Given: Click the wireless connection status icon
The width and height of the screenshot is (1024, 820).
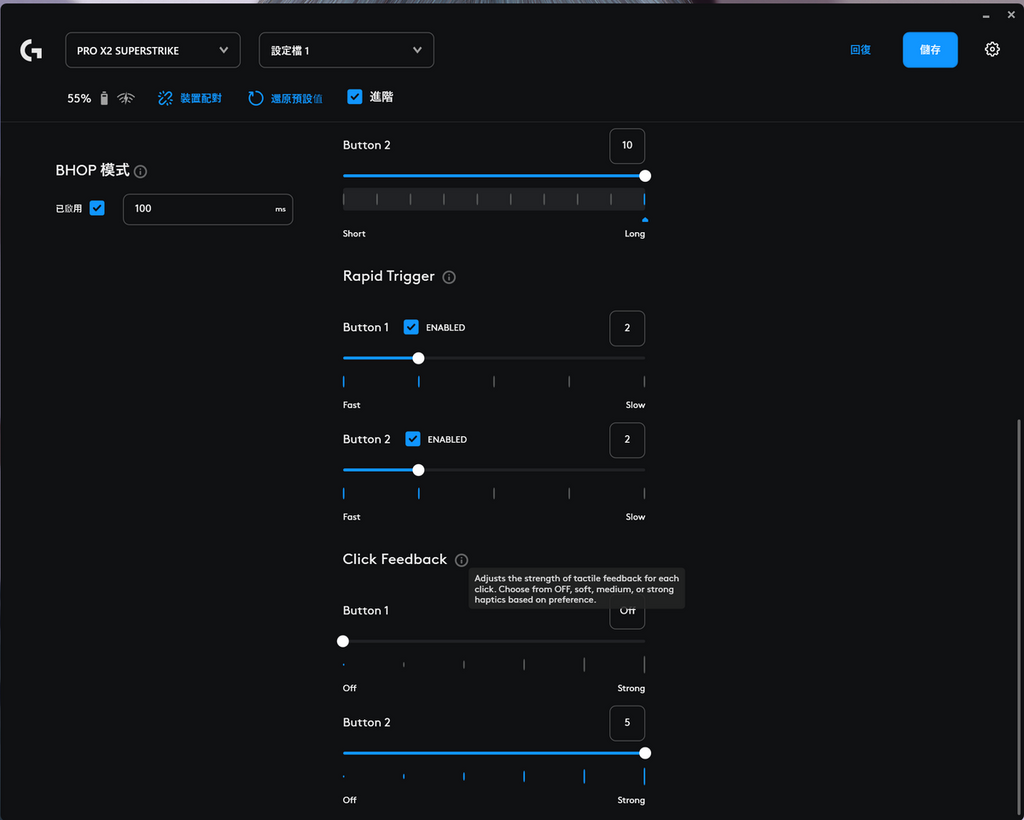Looking at the screenshot, I should coord(126,98).
